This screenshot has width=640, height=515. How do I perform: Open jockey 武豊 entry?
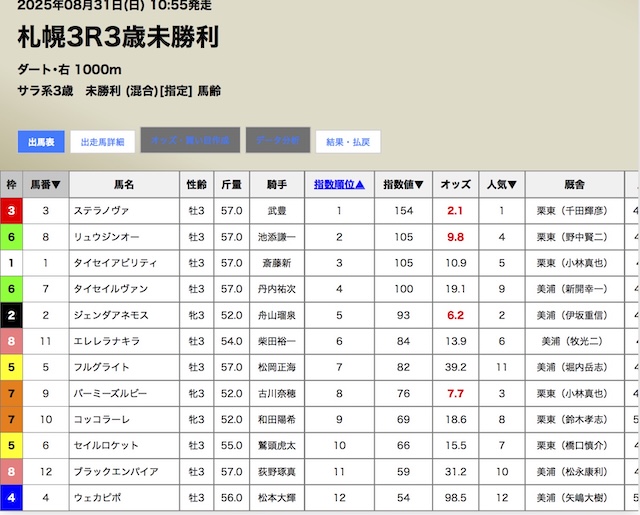276,211
